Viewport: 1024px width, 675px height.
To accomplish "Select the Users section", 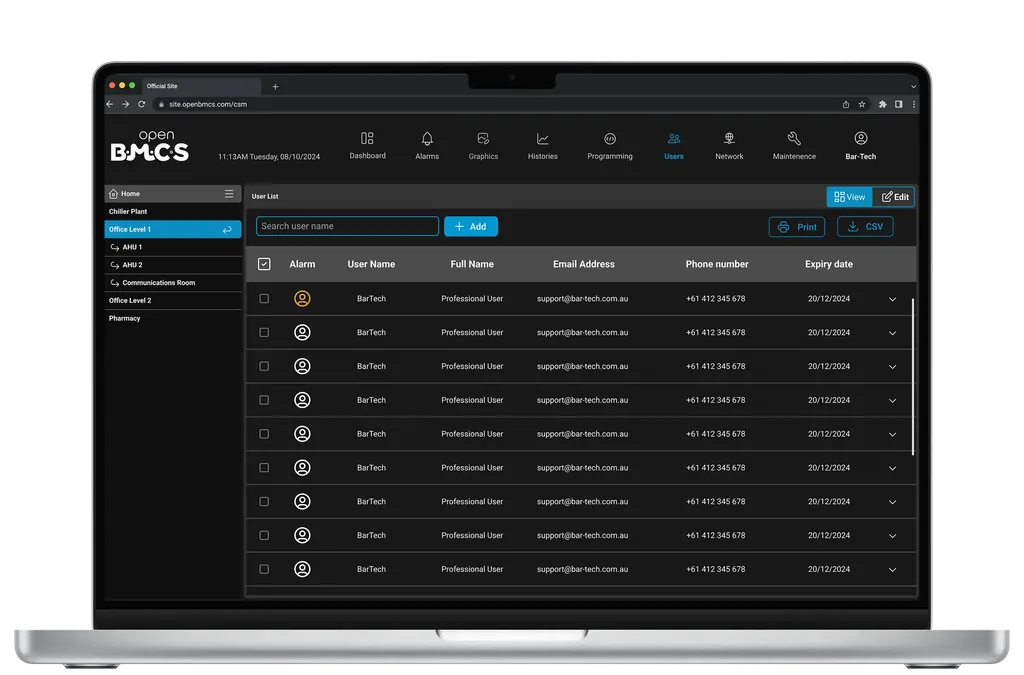I will click(x=673, y=146).
